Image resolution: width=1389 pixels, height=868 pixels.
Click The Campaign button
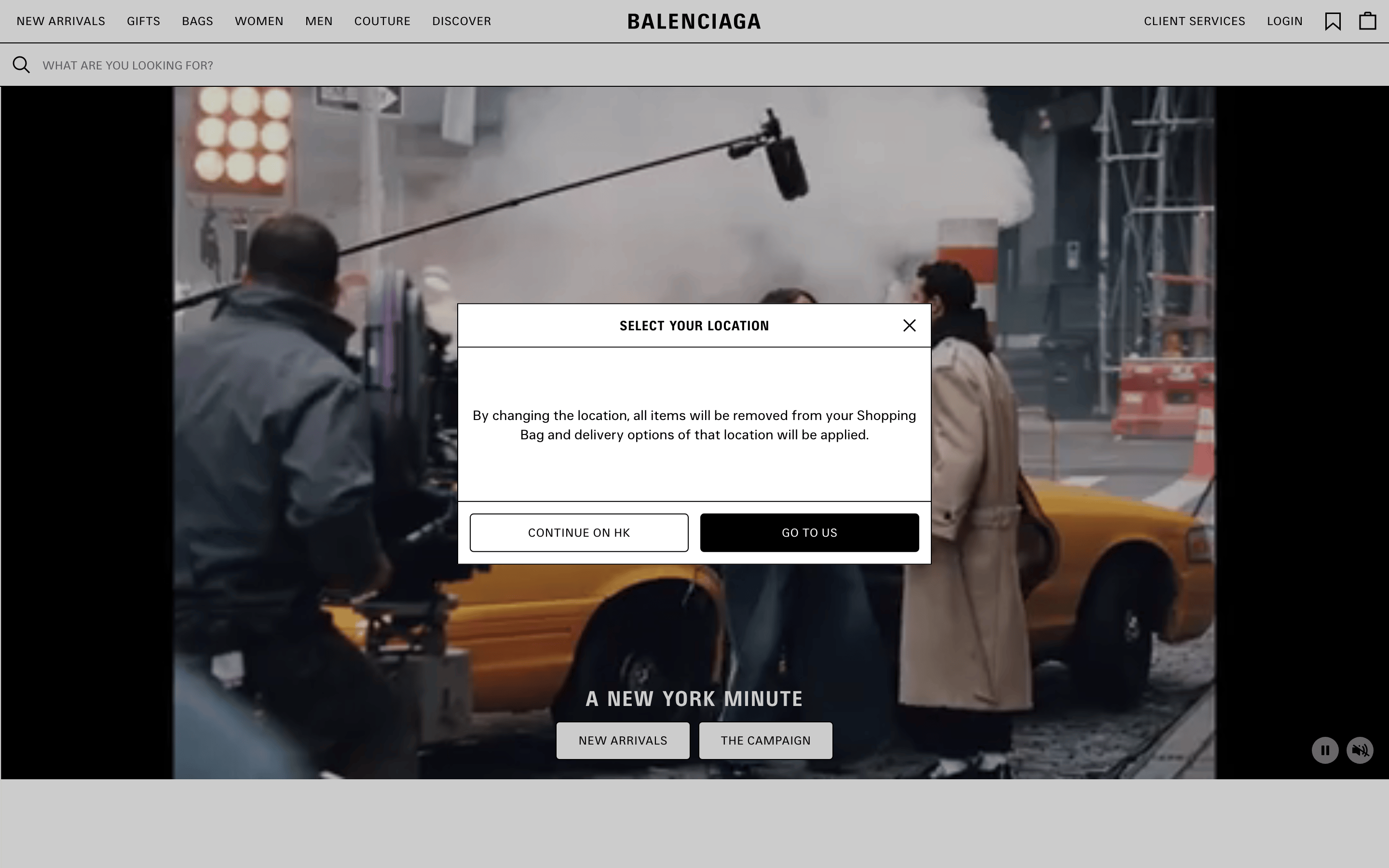coord(766,741)
